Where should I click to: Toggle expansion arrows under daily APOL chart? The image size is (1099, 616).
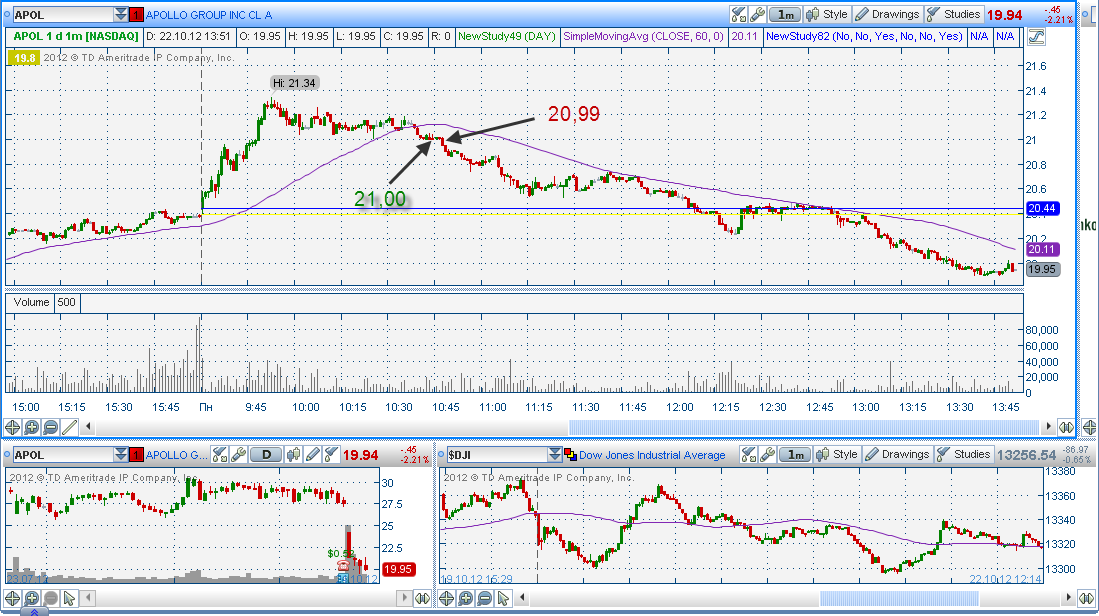pos(422,598)
